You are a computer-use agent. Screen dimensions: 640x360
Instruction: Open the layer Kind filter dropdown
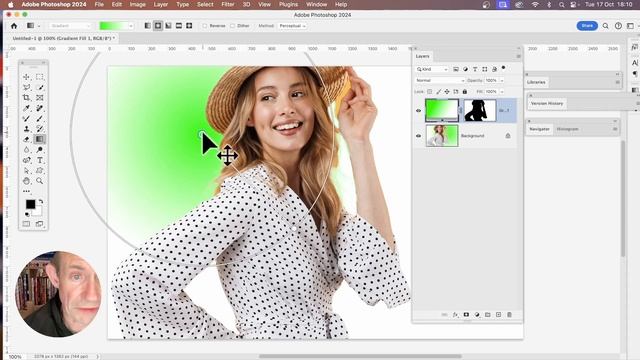[432, 69]
